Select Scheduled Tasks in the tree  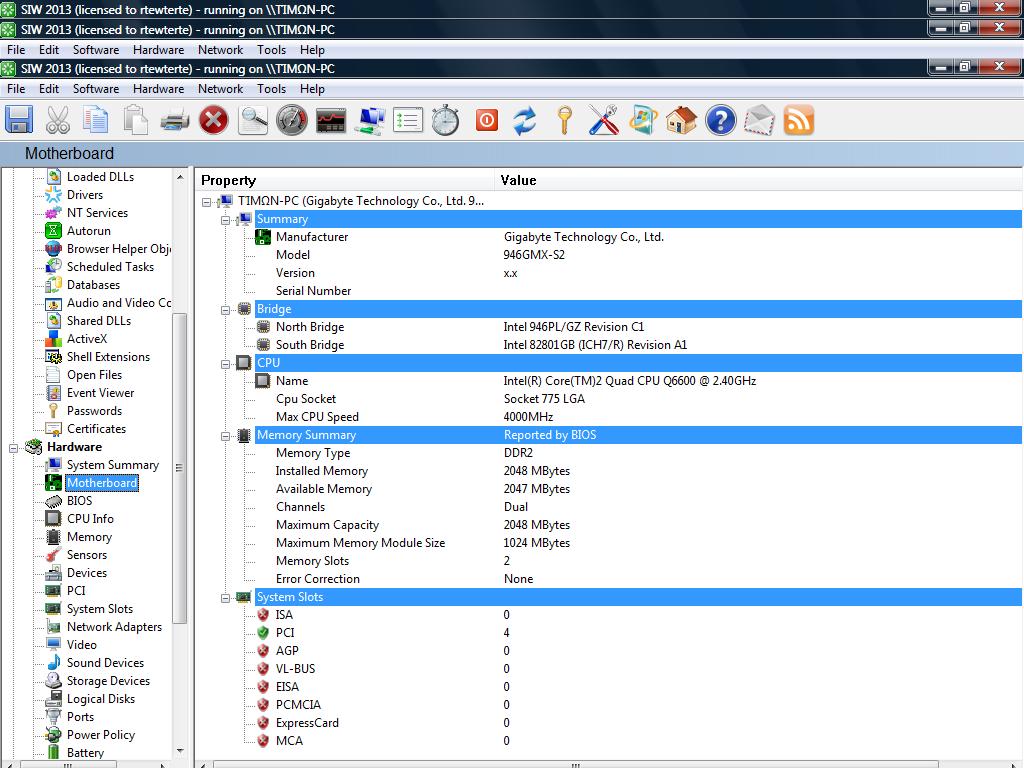110,266
